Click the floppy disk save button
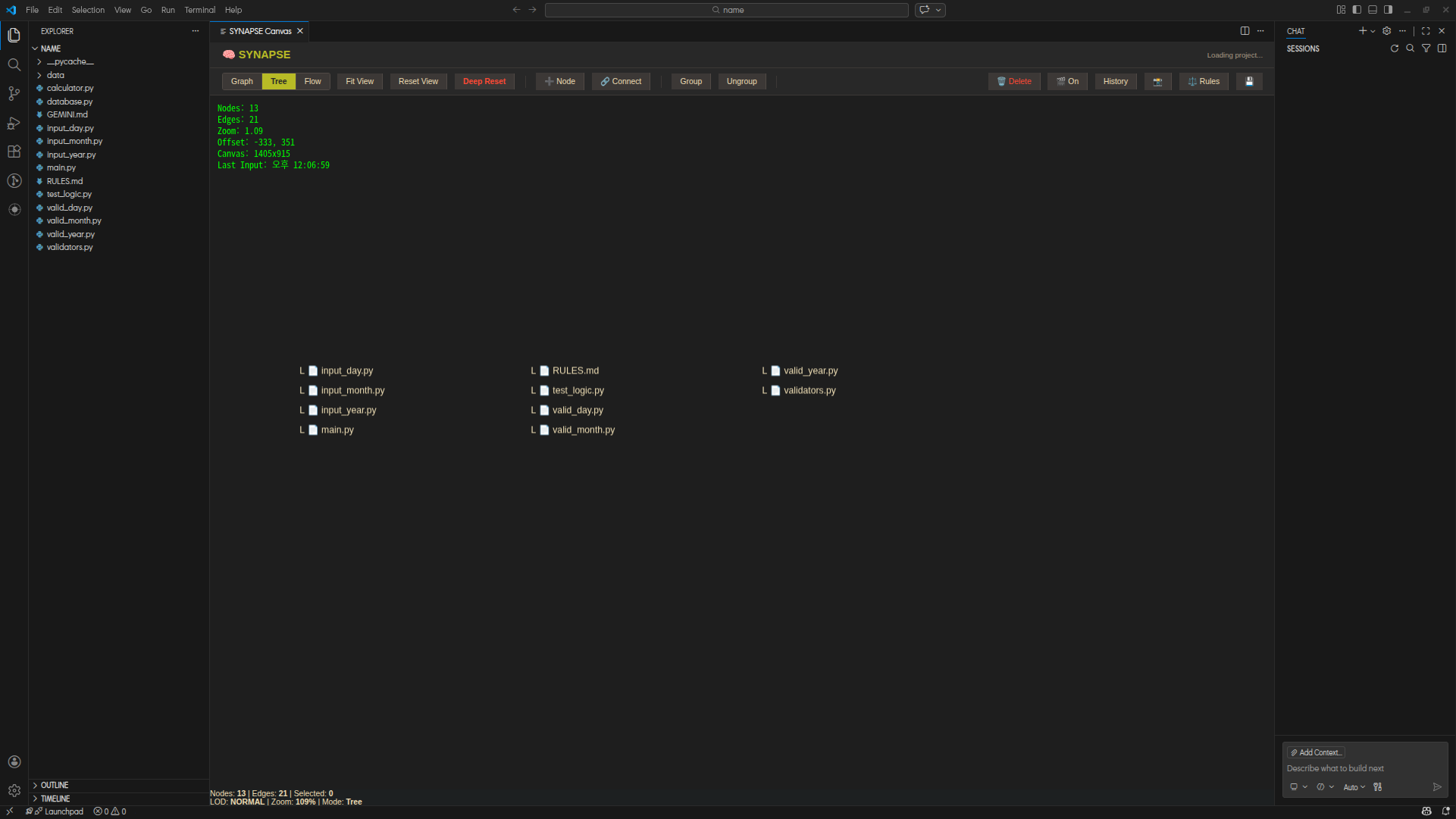 coord(1249,82)
